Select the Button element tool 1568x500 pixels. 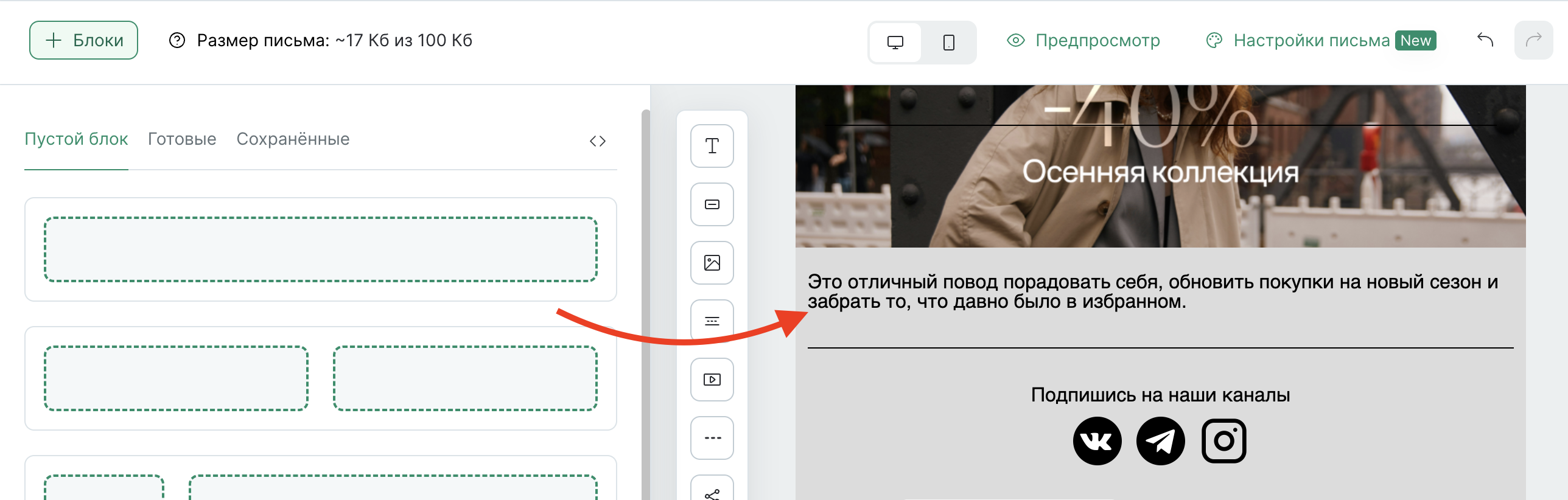[712, 204]
